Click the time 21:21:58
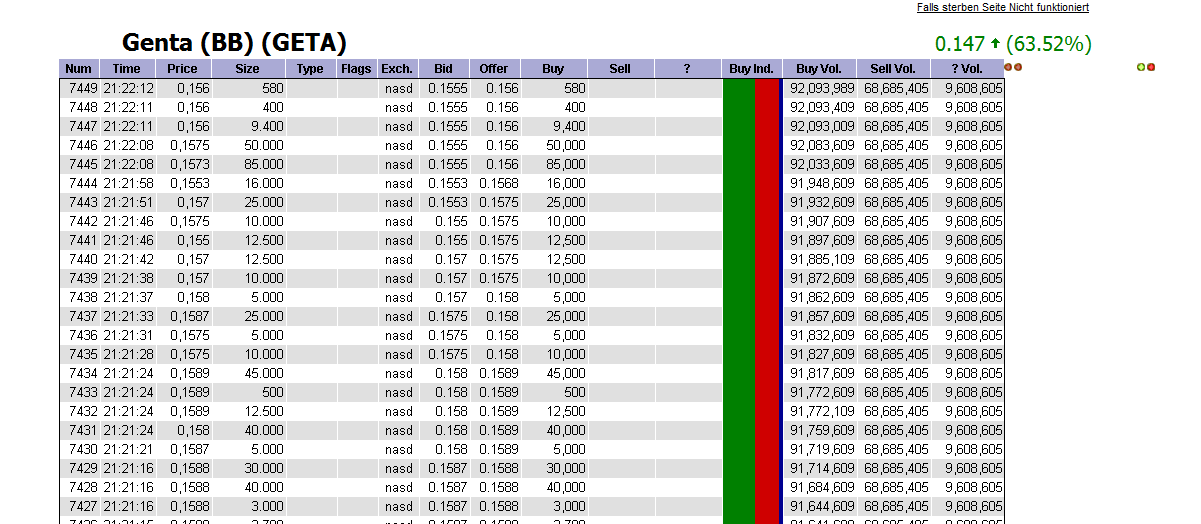 (x=128, y=183)
